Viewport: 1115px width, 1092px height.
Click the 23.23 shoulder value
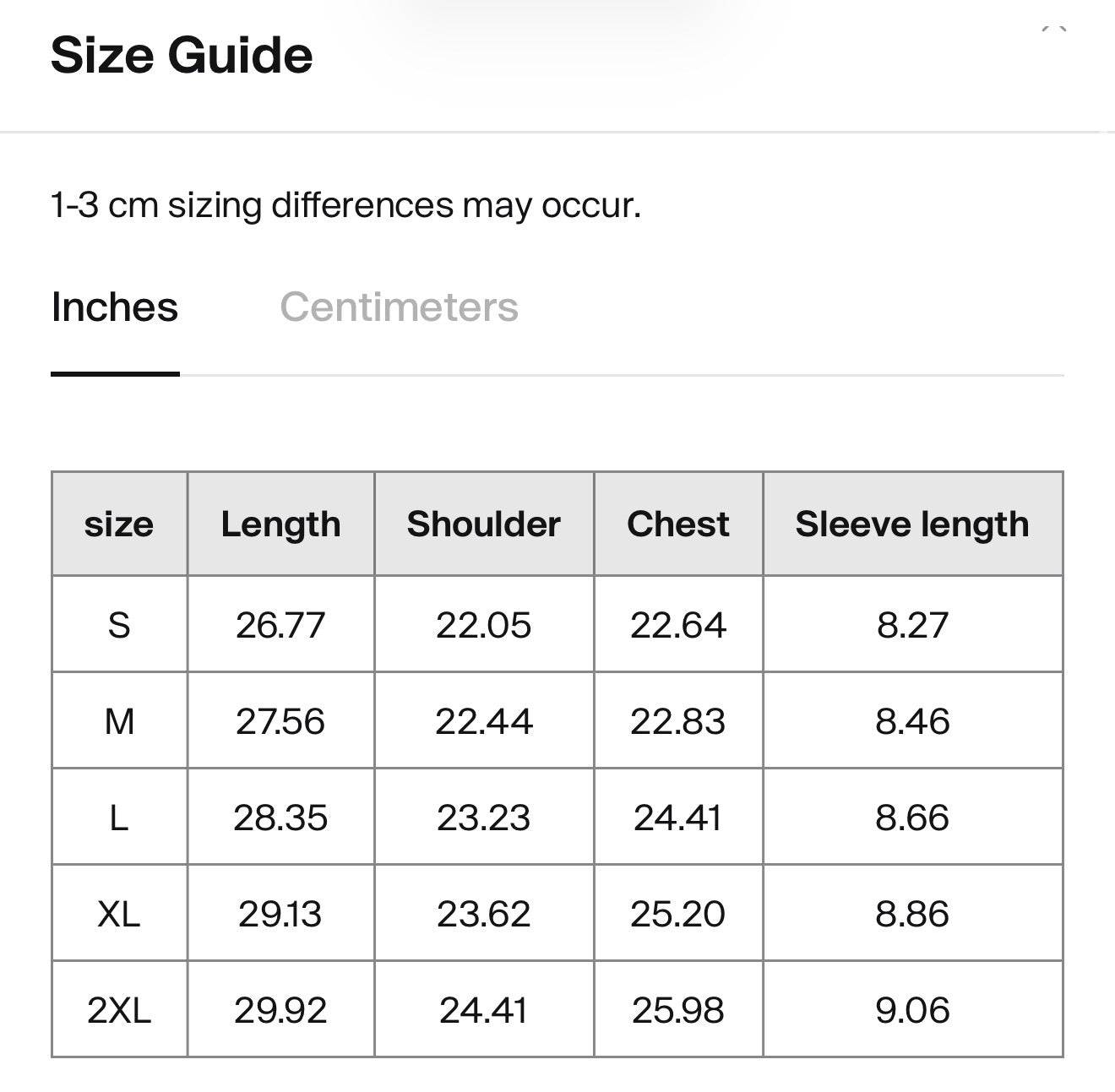[484, 818]
